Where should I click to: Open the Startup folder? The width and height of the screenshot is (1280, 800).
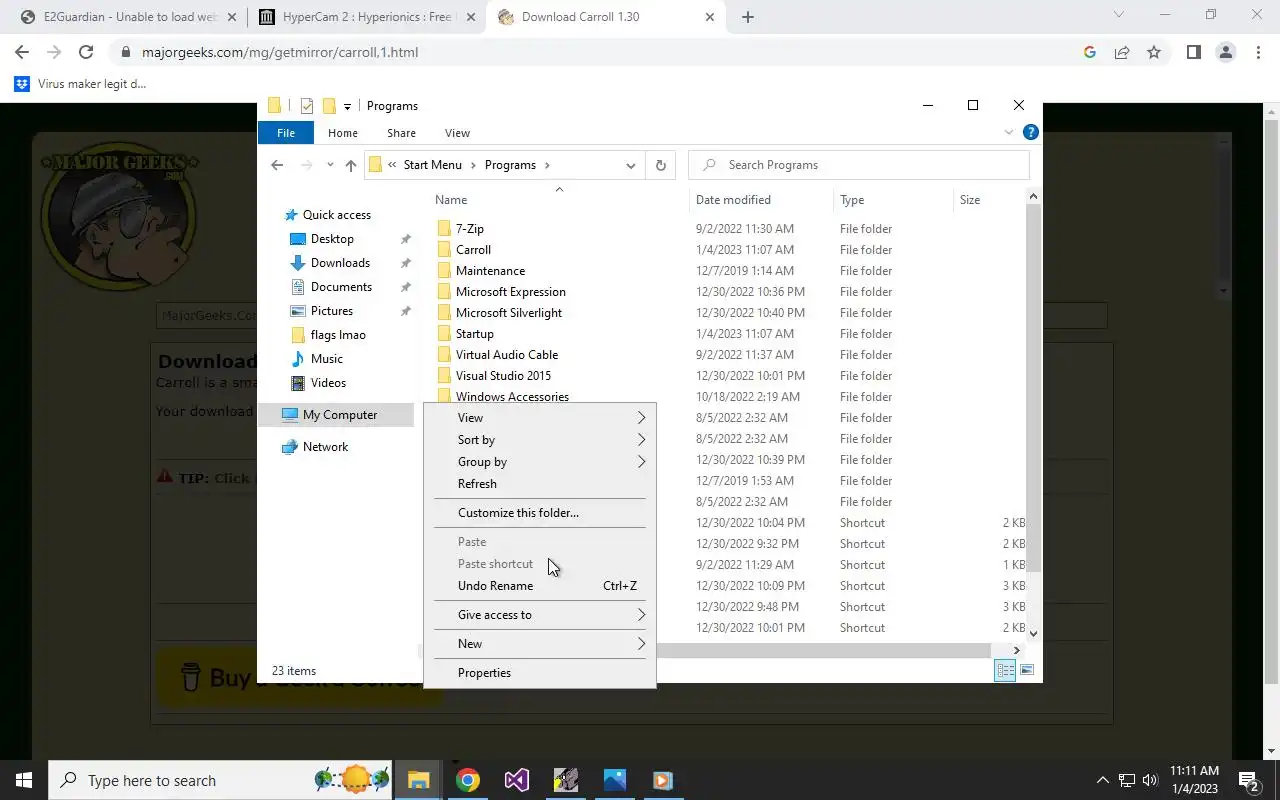tap(474, 334)
